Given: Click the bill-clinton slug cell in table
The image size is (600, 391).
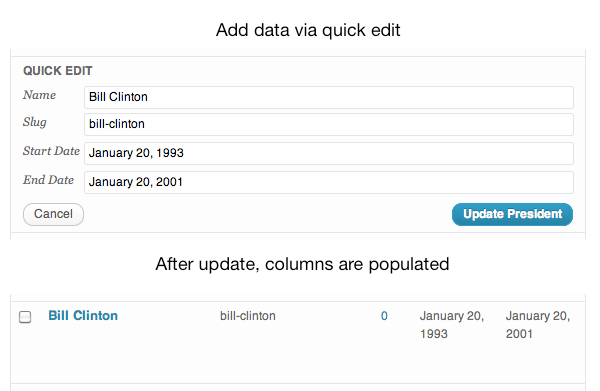Looking at the screenshot, I should pyautogui.click(x=248, y=316).
